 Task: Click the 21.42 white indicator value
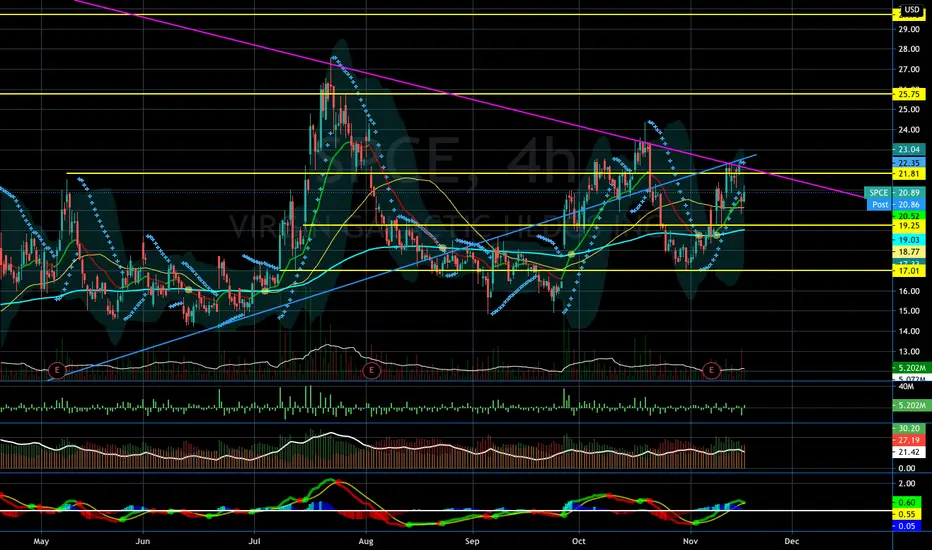click(909, 452)
